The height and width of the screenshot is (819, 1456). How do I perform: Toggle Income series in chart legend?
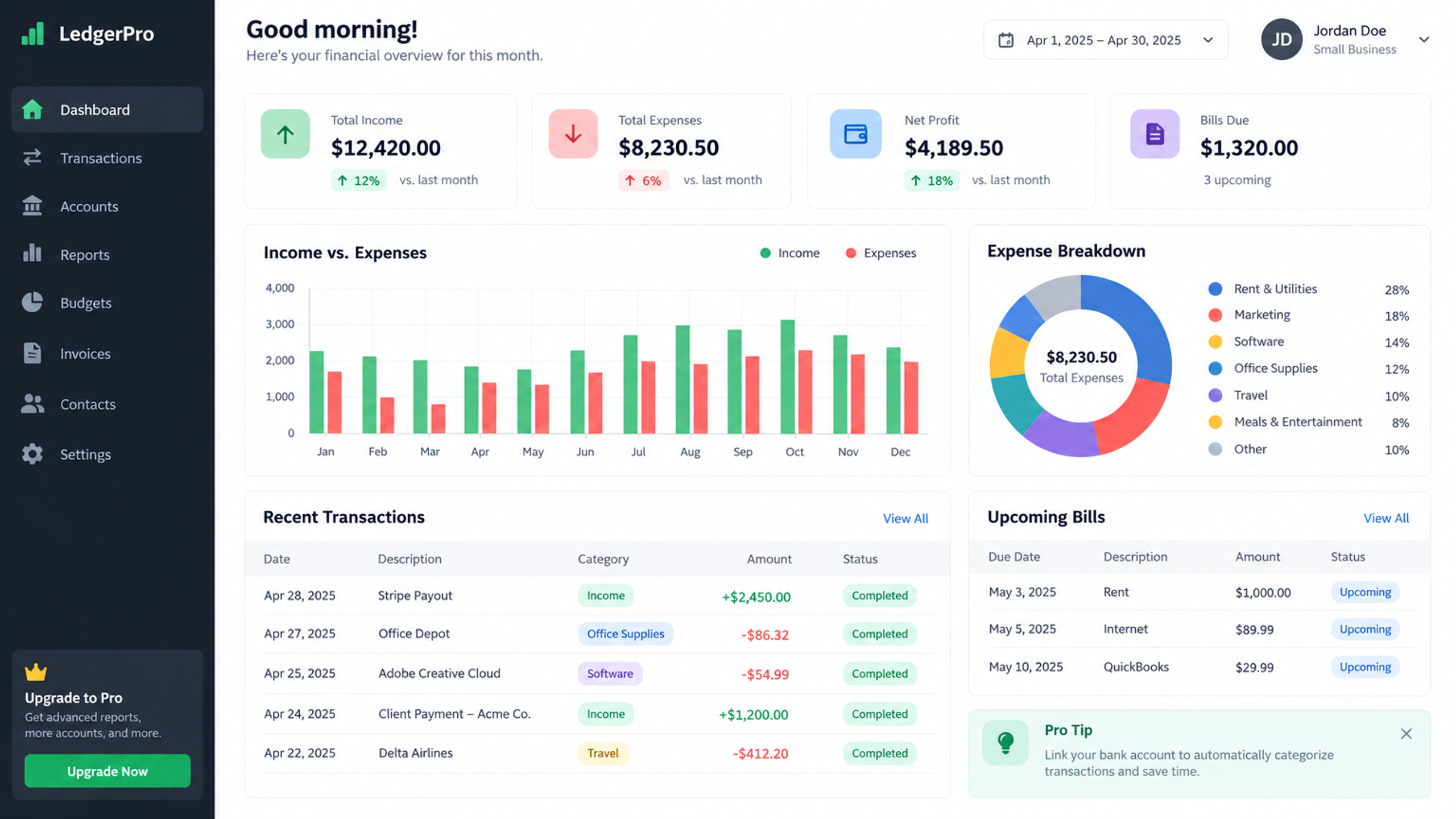(790, 253)
